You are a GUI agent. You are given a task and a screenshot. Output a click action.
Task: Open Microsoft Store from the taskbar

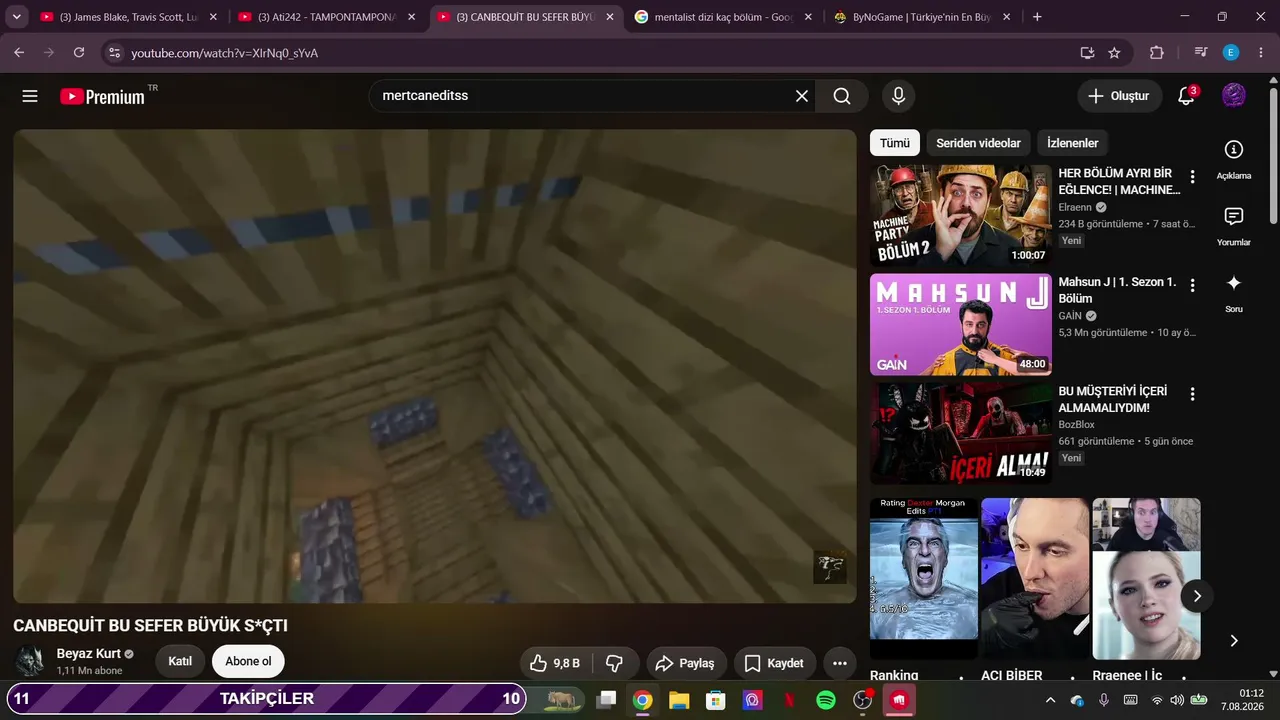tap(716, 700)
